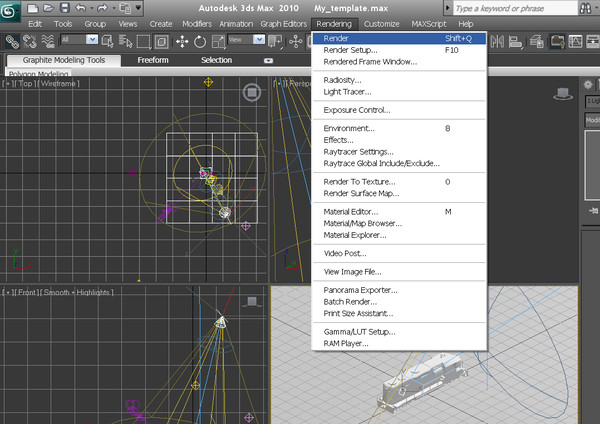
Task: Open the Animation menu
Action: [x=236, y=24]
